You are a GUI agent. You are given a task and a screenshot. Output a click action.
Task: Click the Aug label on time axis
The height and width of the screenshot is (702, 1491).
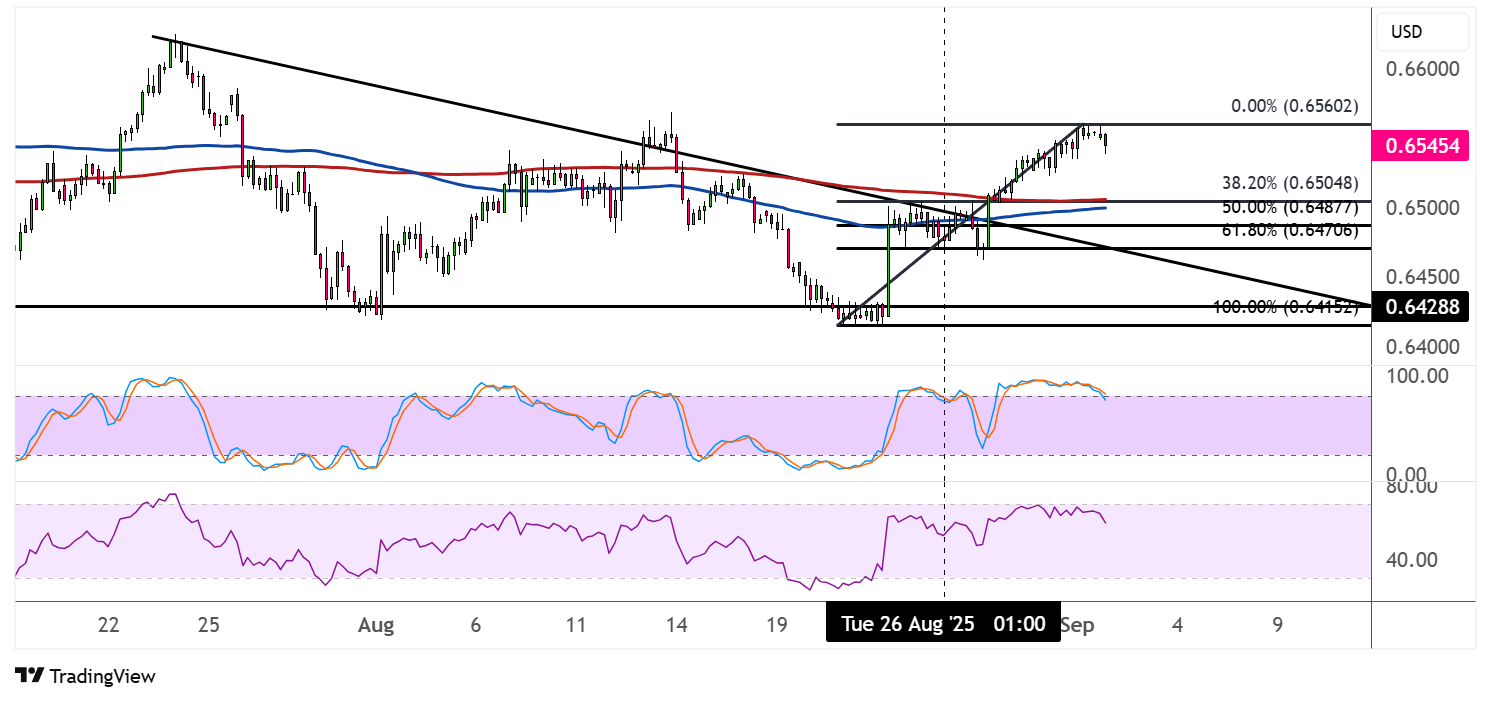pos(376,625)
